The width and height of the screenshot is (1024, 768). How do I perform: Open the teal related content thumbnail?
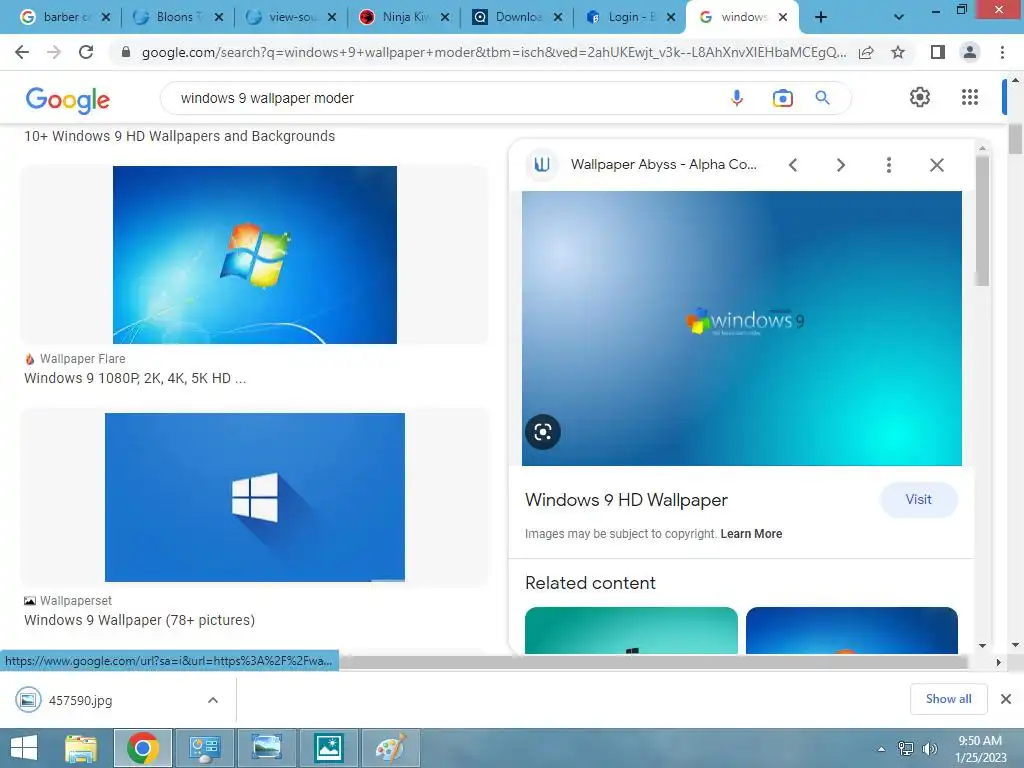(x=631, y=630)
